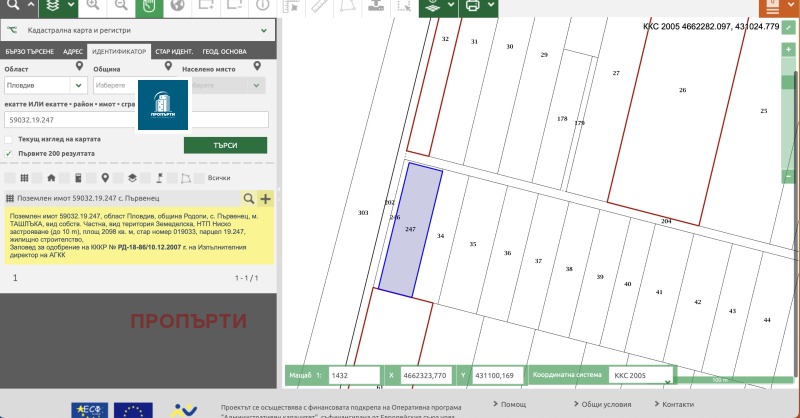Open the Област dropdown showing Пловдив
The height and width of the screenshot is (418, 800).
45,86
